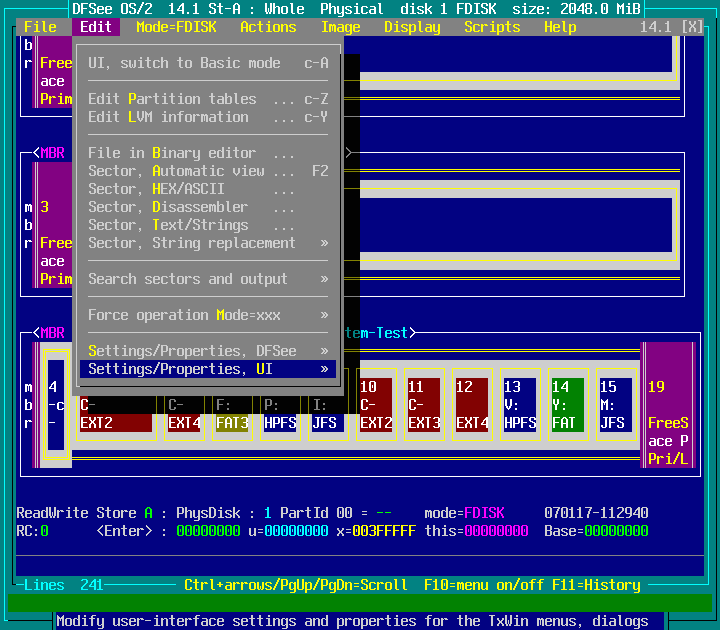The image size is (720, 630).
Task: Select freespace area 19 at right
Action: tap(667, 404)
